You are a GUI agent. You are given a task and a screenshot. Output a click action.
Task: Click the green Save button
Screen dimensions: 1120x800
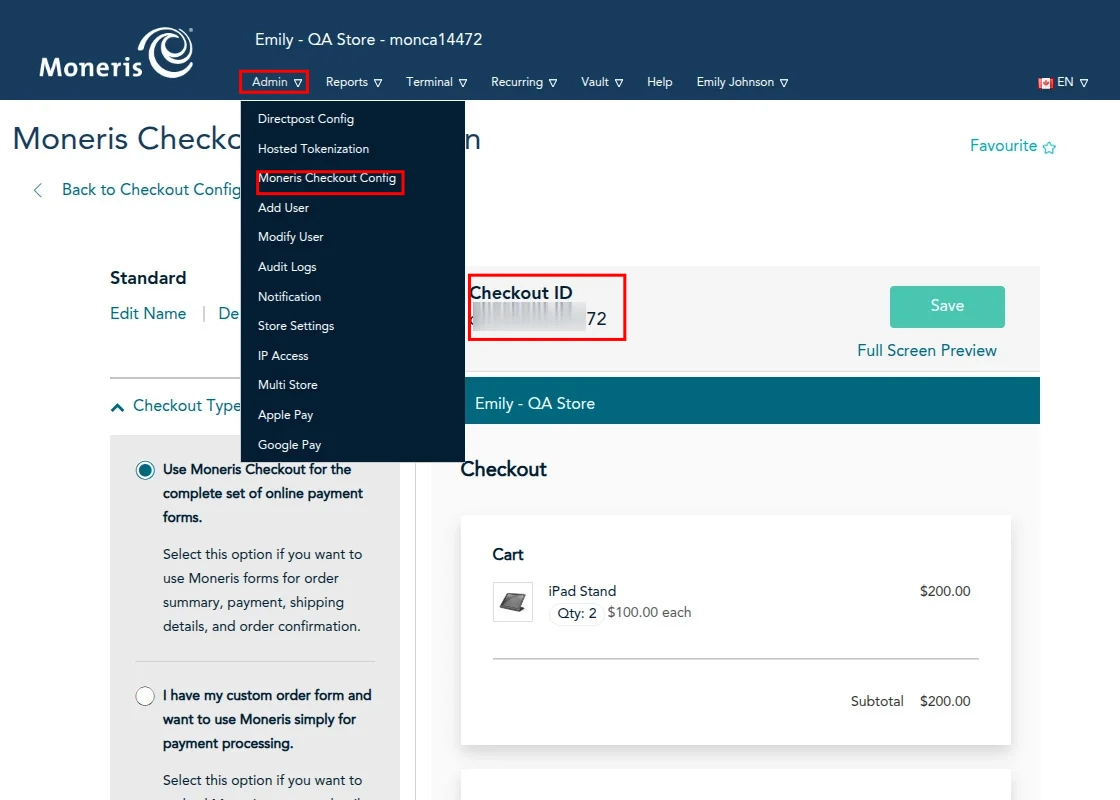tap(947, 306)
